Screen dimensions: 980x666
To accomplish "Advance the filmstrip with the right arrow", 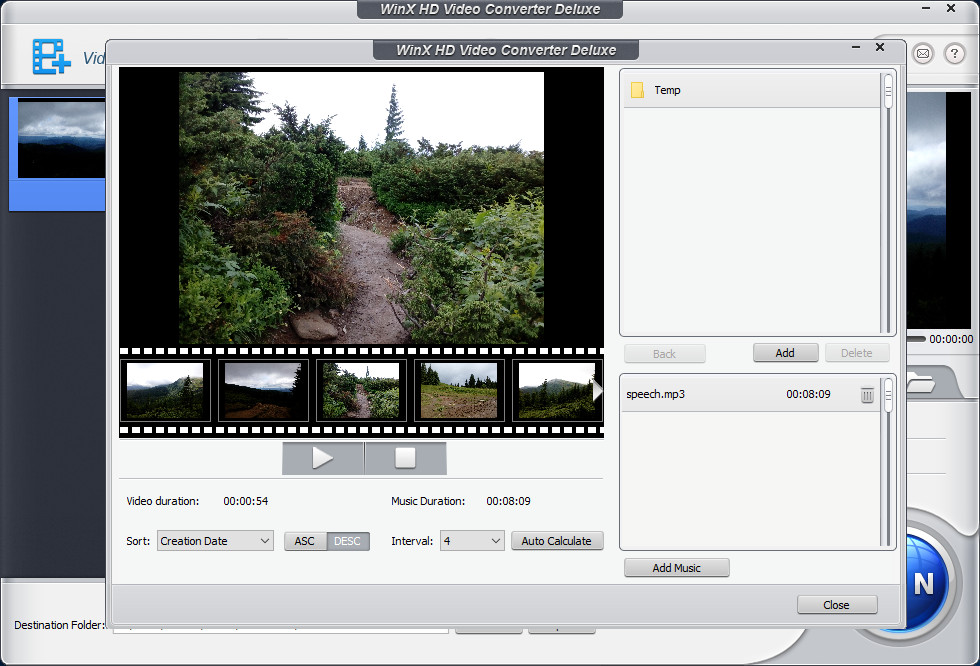I will coord(598,391).
